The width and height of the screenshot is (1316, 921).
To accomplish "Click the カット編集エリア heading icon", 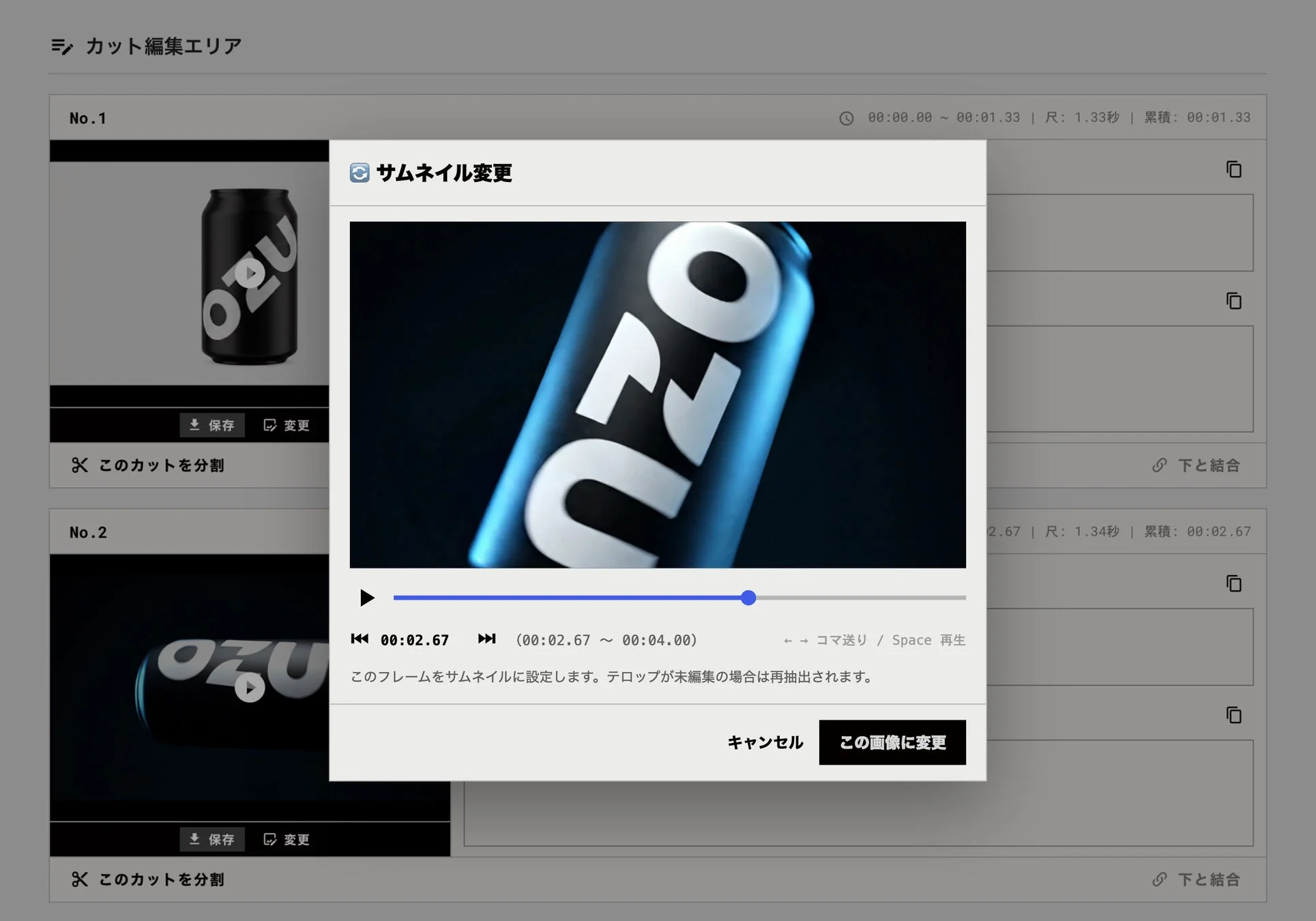I will pyautogui.click(x=62, y=46).
